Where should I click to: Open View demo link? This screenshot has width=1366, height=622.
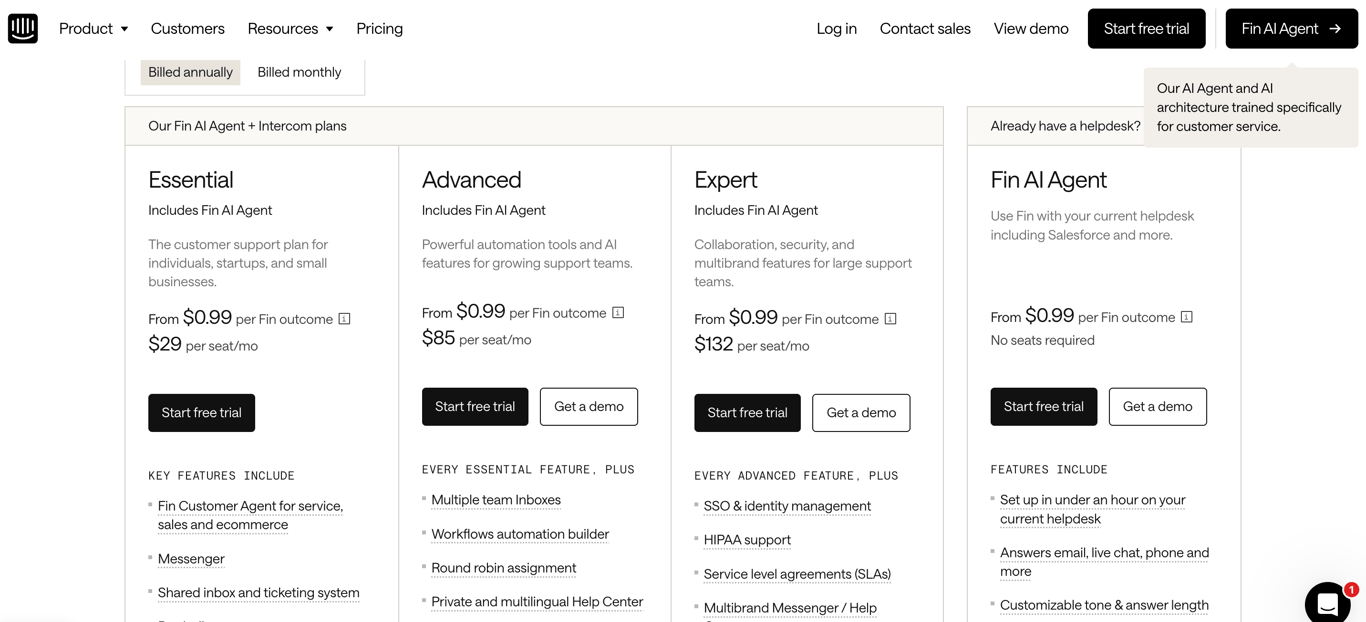point(1031,29)
